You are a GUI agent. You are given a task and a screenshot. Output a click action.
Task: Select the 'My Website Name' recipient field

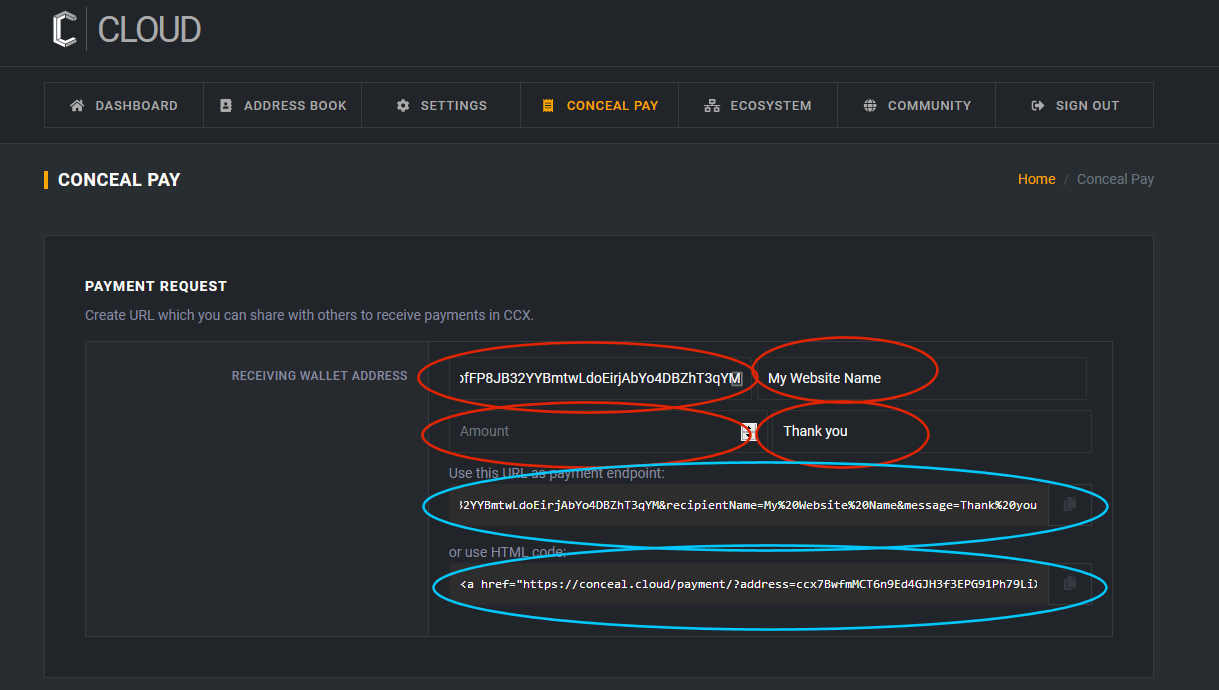click(920, 378)
